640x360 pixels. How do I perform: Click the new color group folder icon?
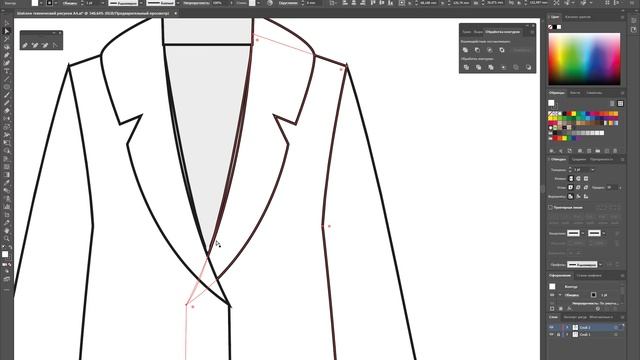pyautogui.click(x=598, y=151)
